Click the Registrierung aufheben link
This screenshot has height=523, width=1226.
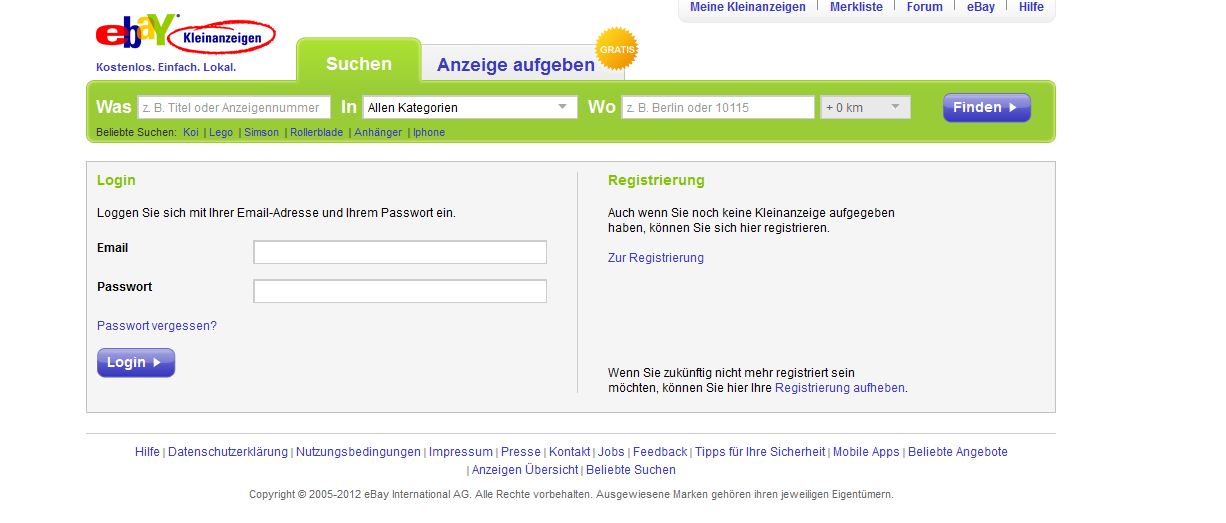pos(840,388)
